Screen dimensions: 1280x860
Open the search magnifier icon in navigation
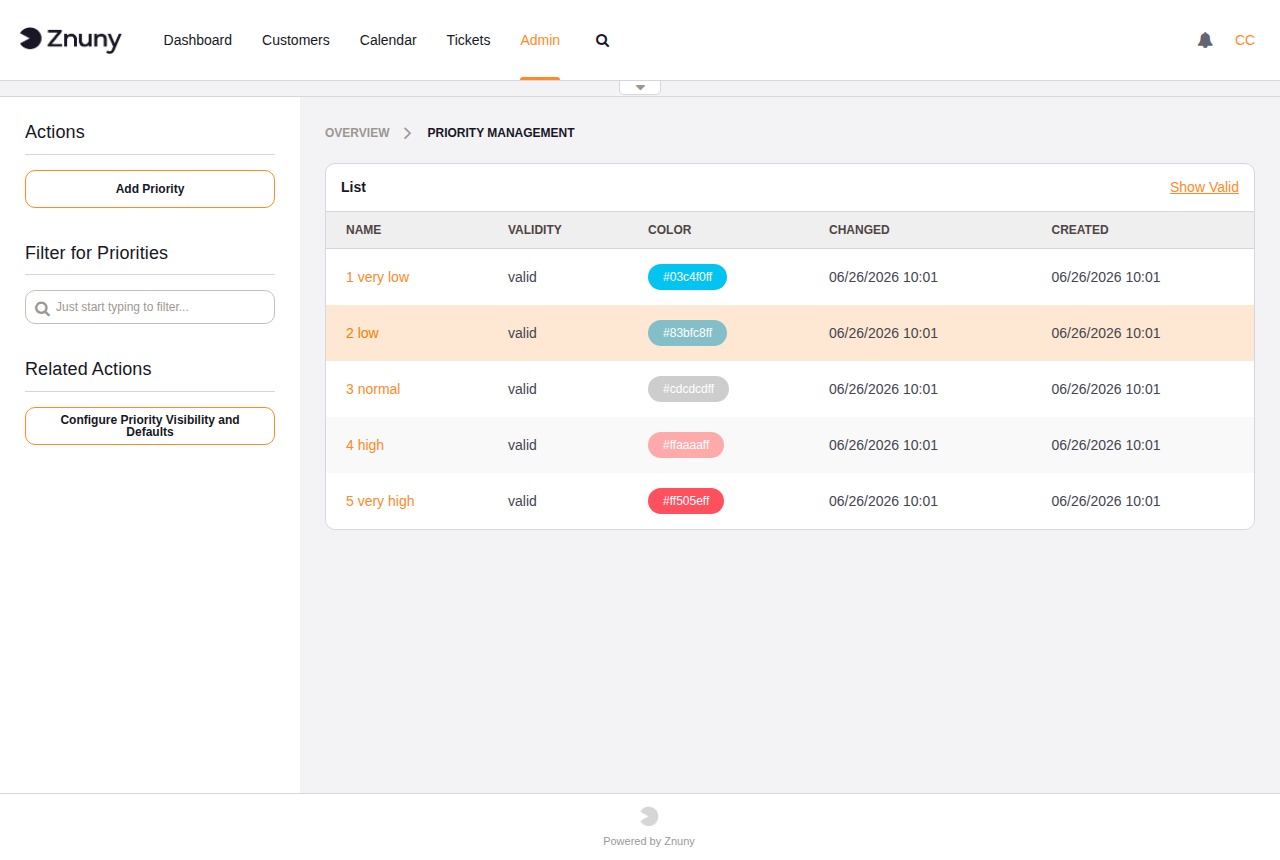(602, 41)
